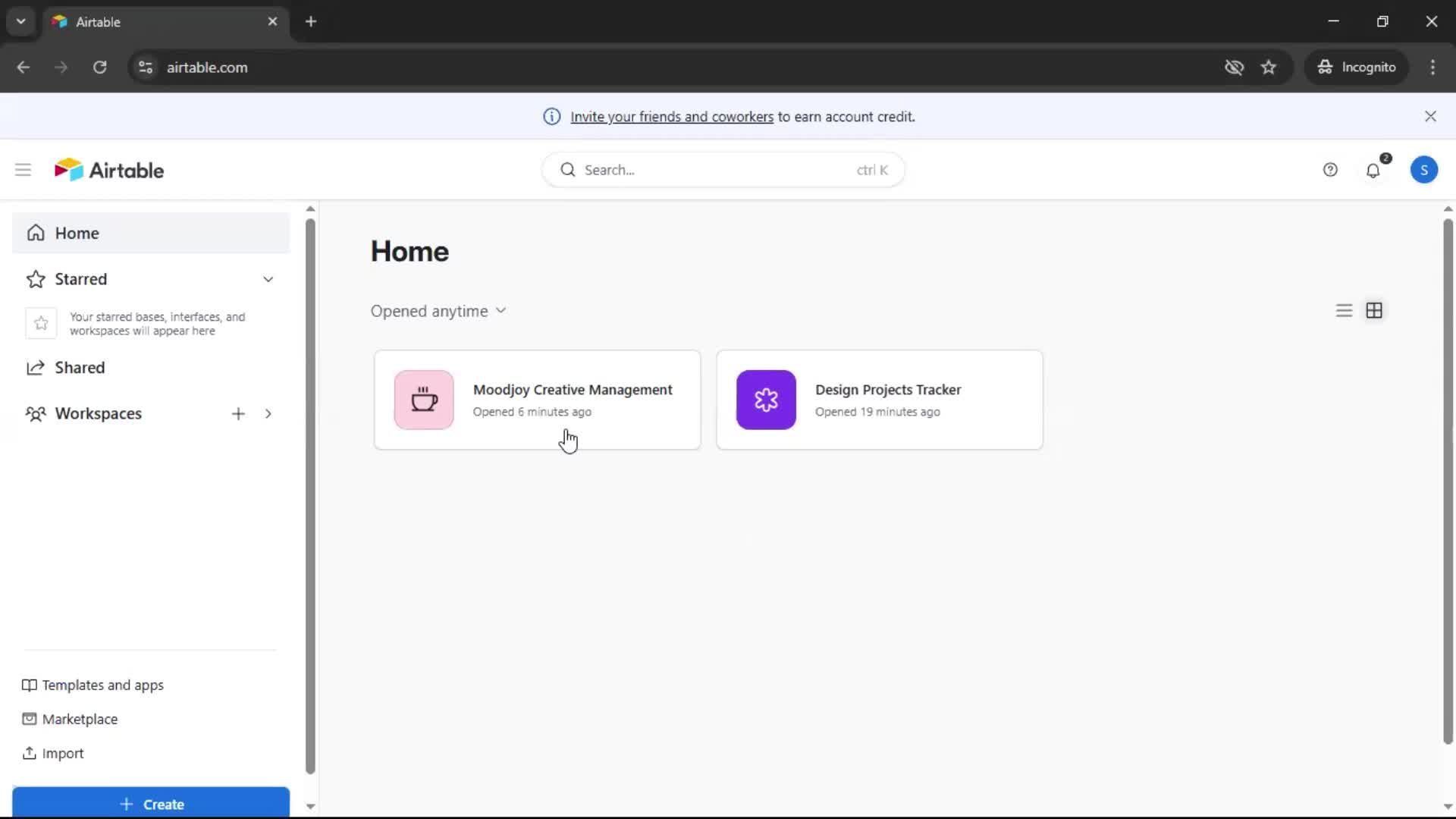Viewport: 1456px width, 819px height.
Task: Open Templates and apps
Action: (102, 685)
